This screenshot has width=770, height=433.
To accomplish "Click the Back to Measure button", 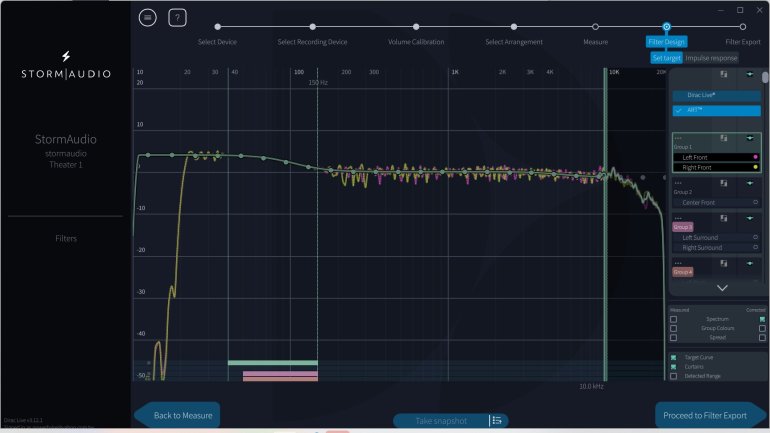I will 177,415.
